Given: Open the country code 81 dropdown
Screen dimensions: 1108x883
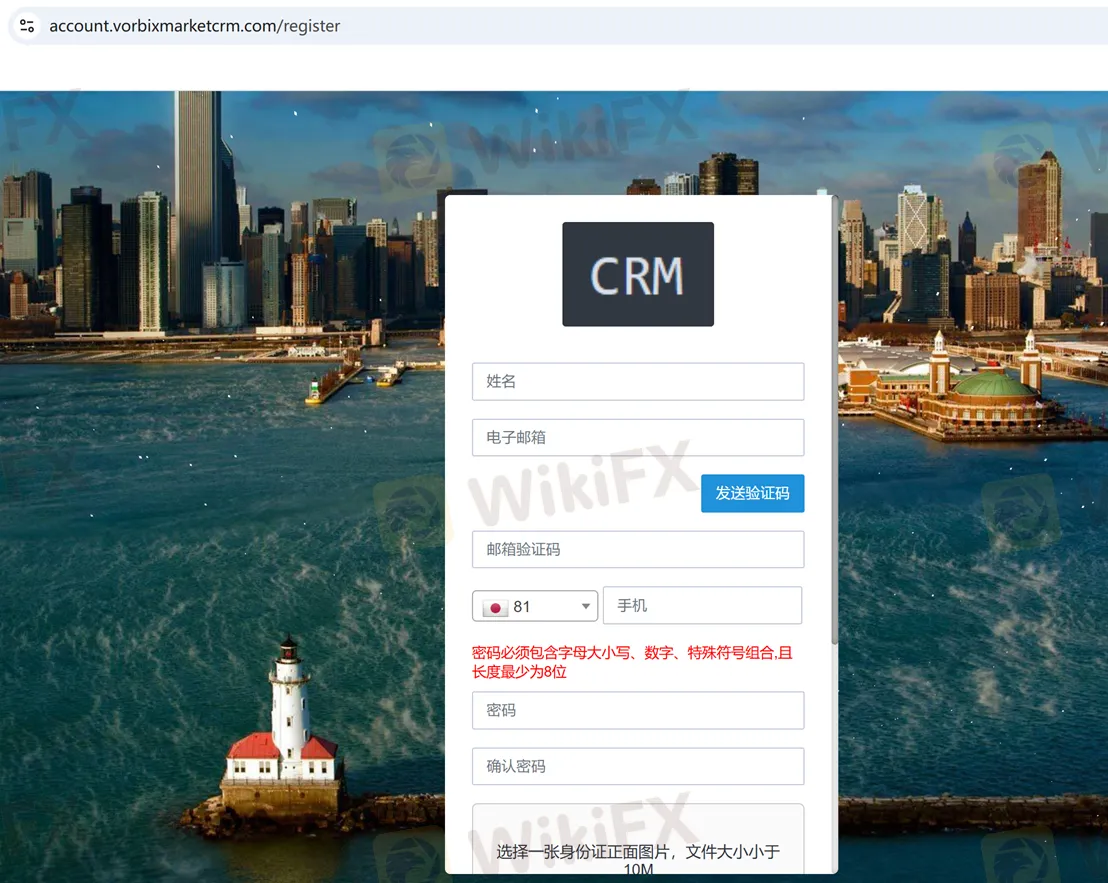Looking at the screenshot, I should pyautogui.click(x=535, y=606).
